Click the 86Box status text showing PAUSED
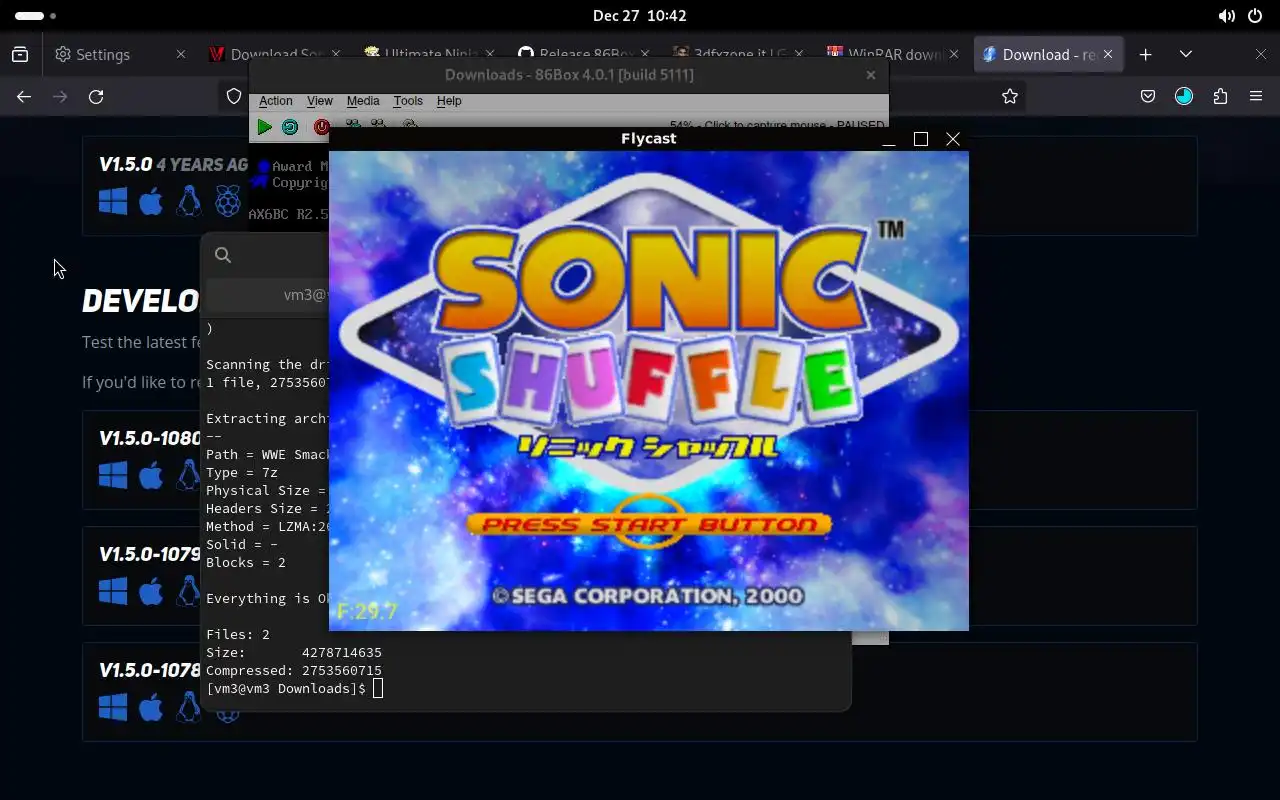The height and width of the screenshot is (800, 1280). [777, 126]
